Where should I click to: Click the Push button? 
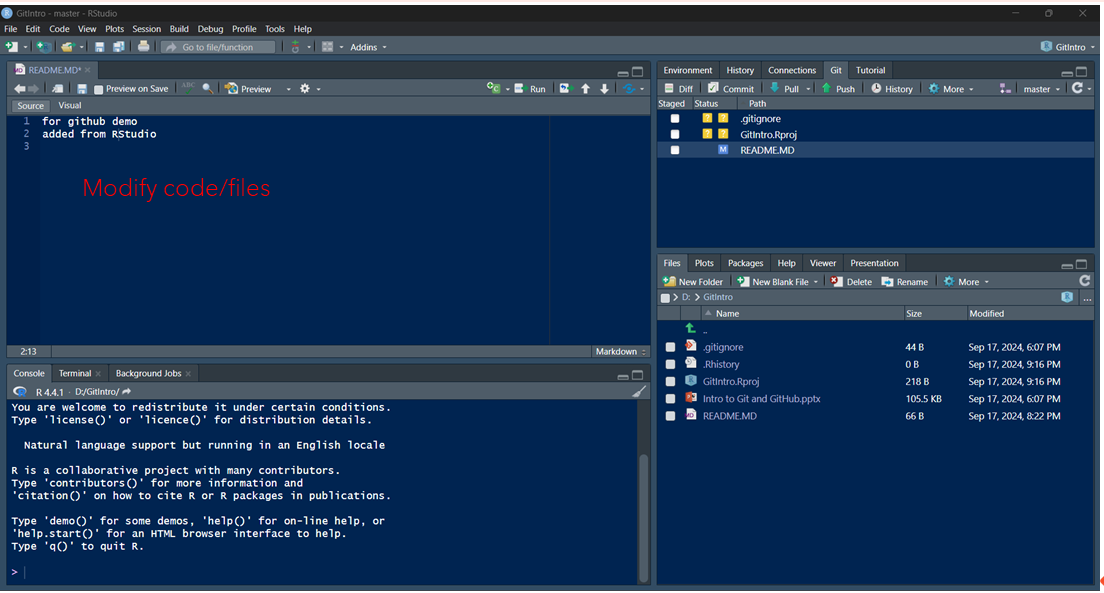click(838, 89)
